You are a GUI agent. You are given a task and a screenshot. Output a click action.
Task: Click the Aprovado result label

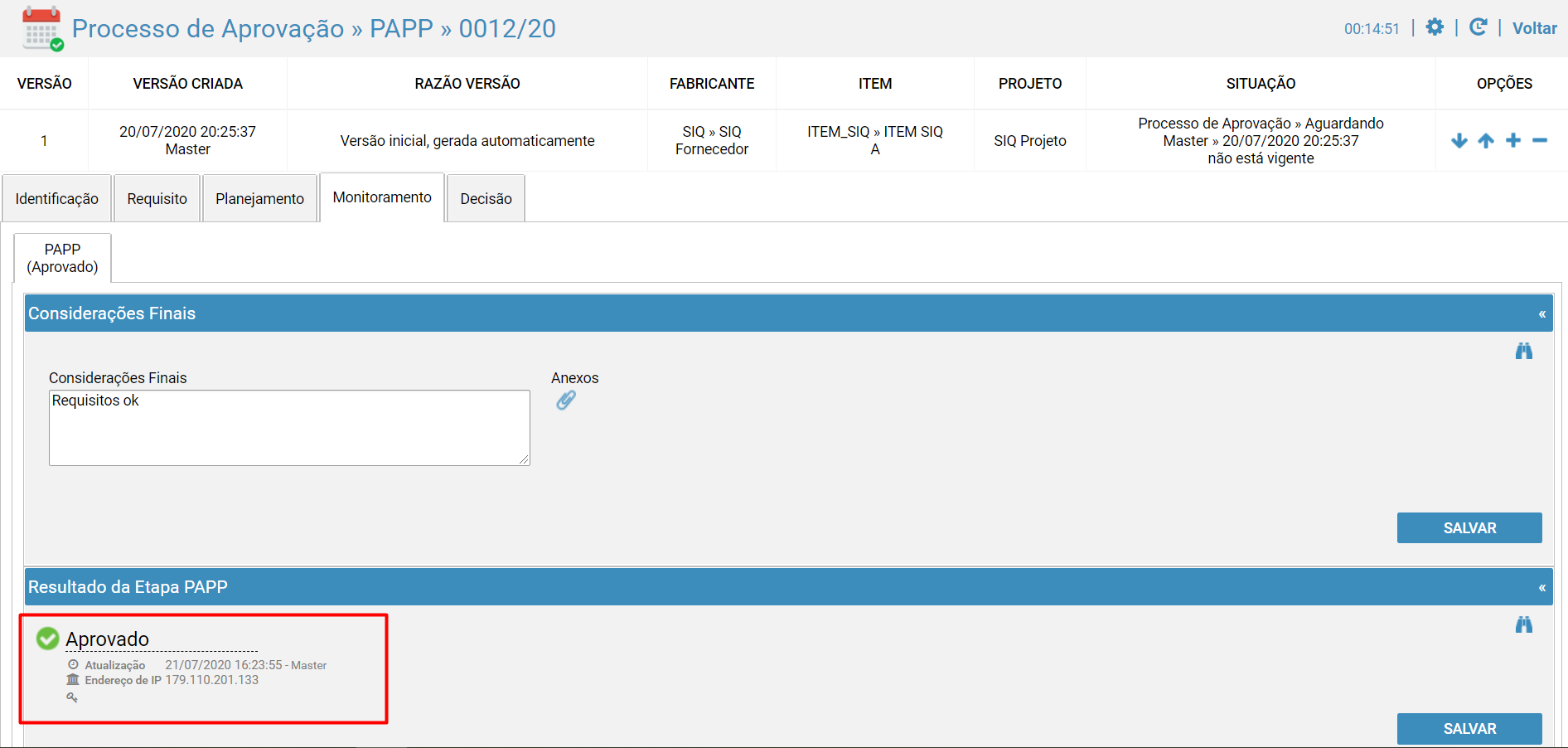[x=108, y=639]
